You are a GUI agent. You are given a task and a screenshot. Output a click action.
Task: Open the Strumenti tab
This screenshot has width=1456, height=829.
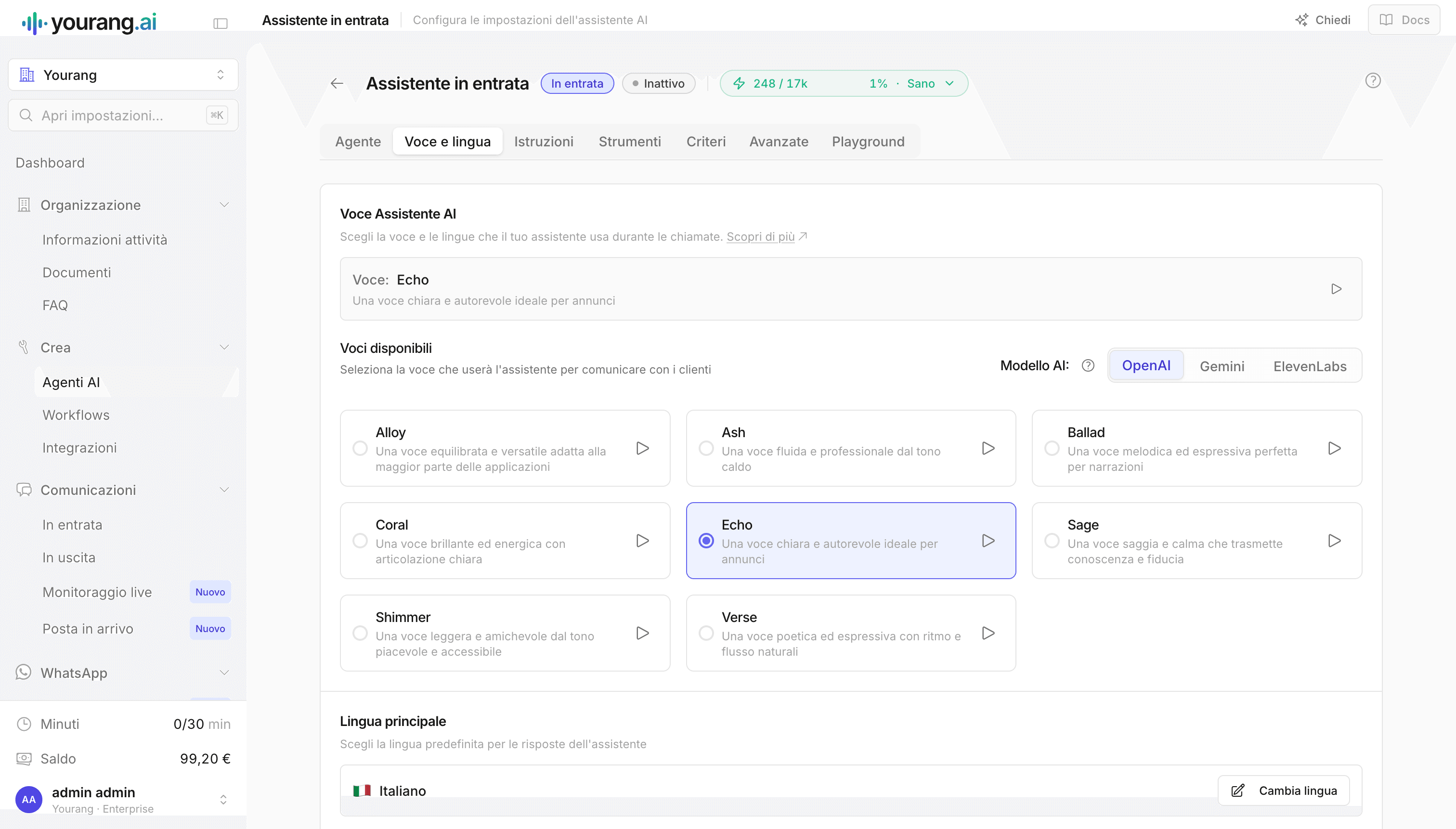[x=629, y=141]
